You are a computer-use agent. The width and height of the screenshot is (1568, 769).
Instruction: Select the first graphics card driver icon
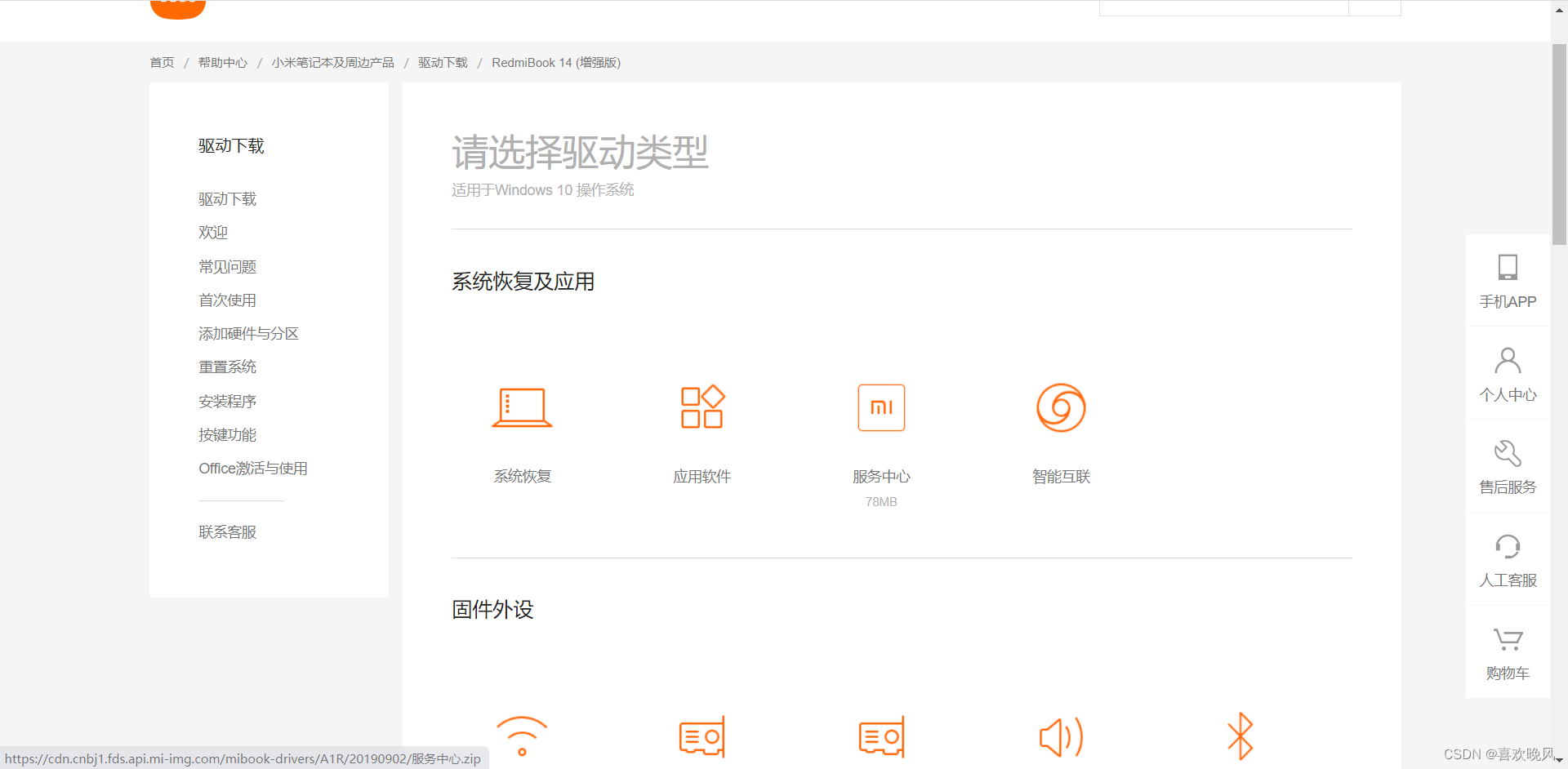pos(702,737)
